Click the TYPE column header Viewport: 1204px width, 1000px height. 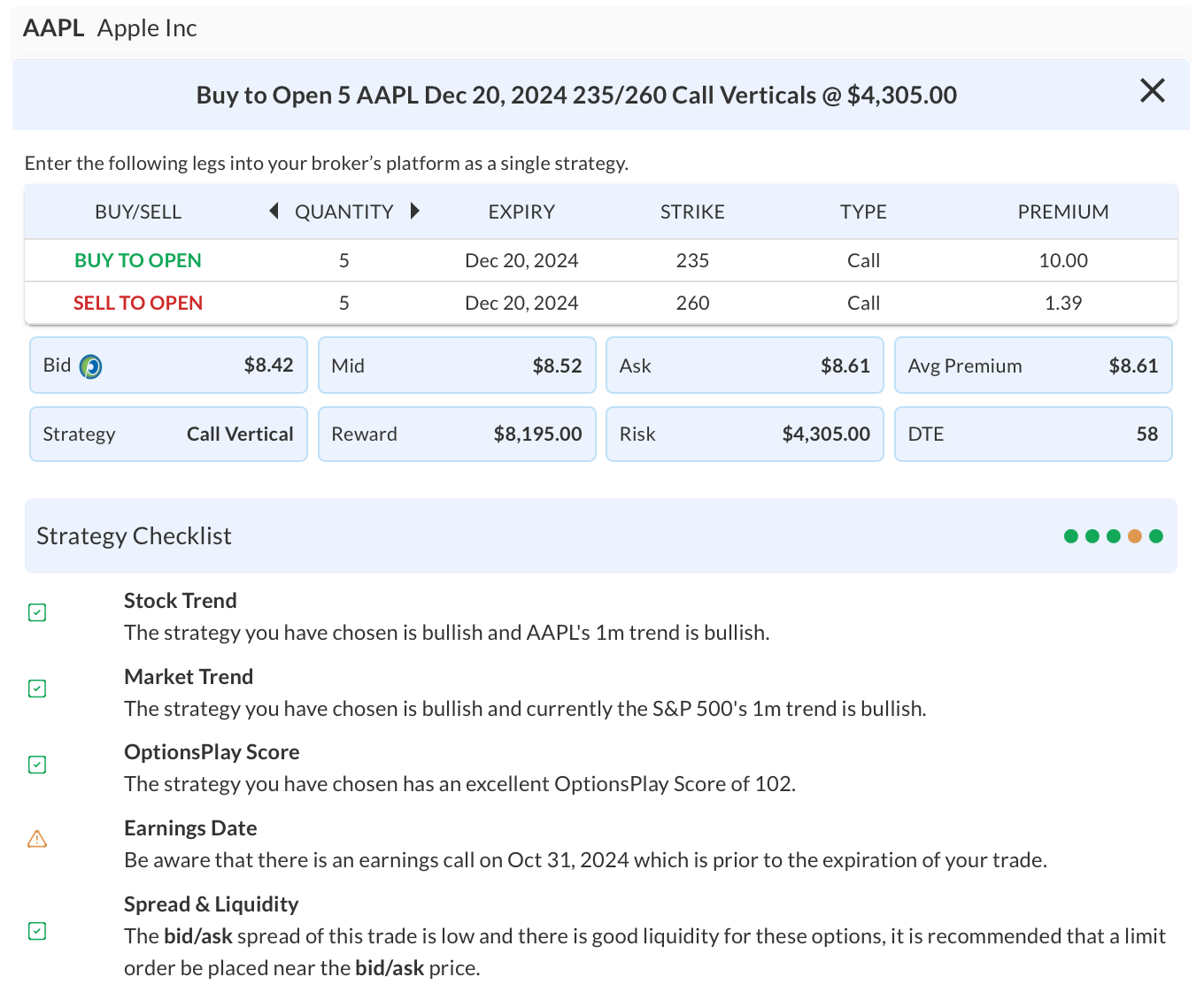[x=863, y=212]
